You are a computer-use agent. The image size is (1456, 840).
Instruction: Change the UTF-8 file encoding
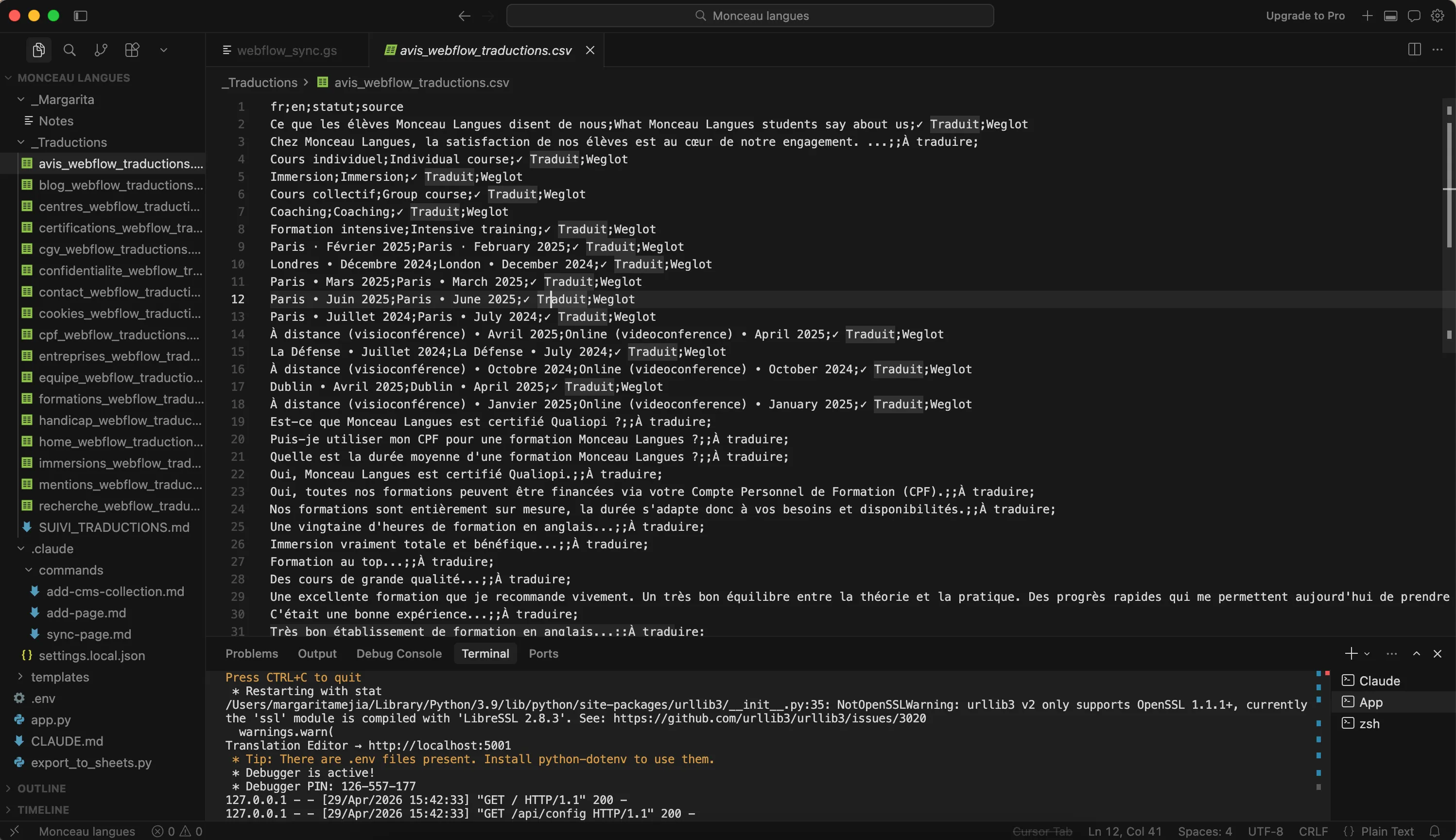pos(1265,831)
